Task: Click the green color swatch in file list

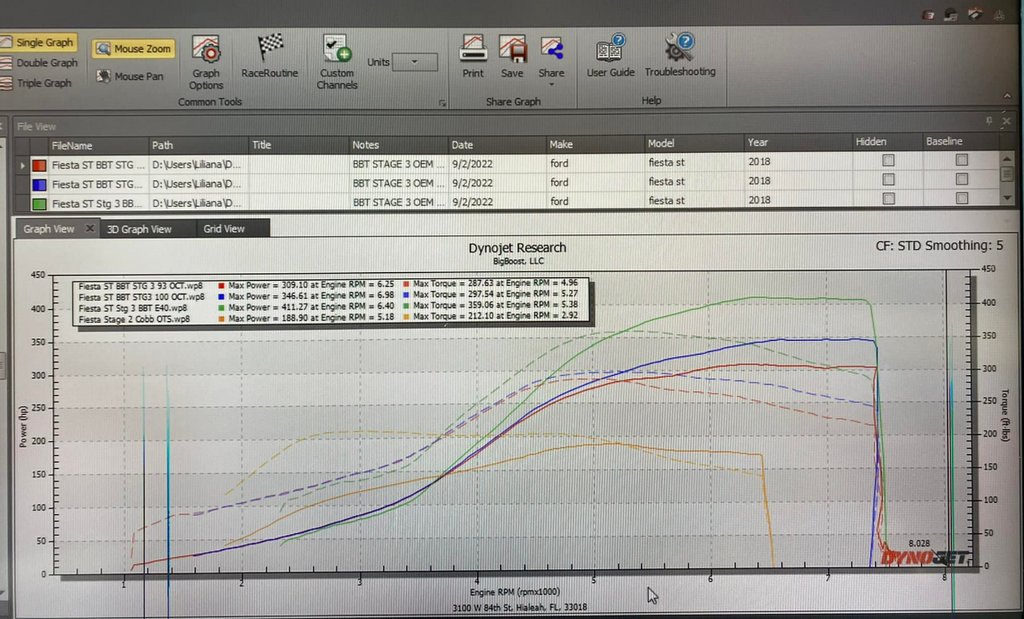Action: click(39, 204)
